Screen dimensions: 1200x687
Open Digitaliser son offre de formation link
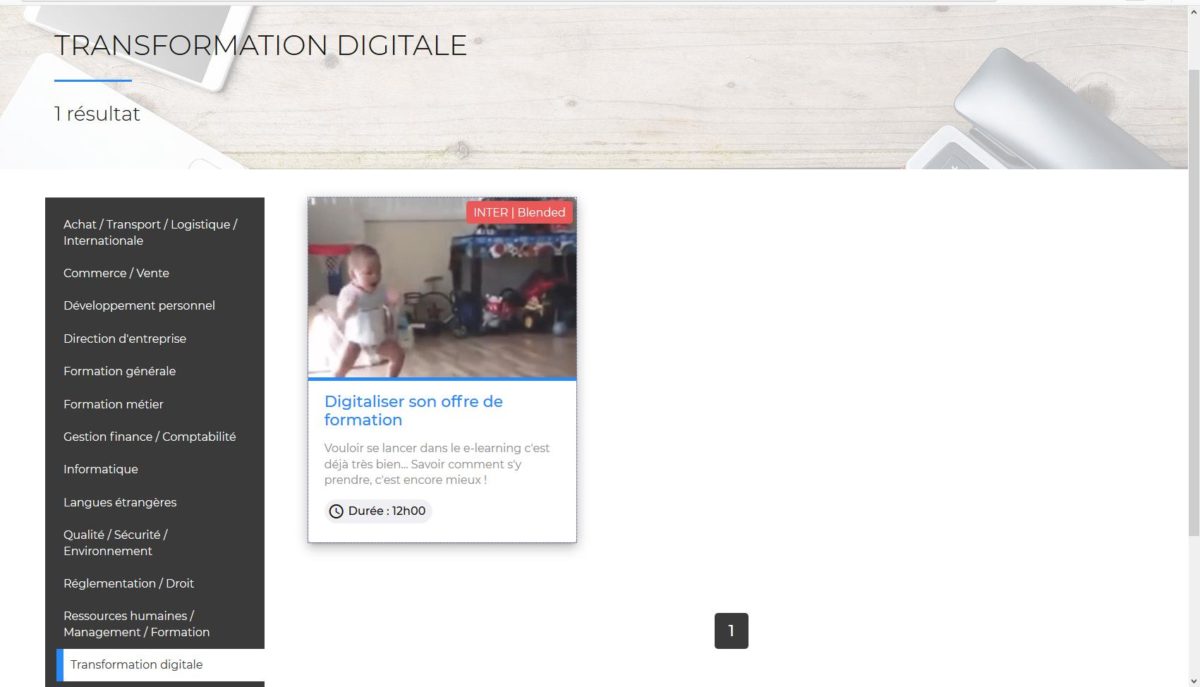click(x=413, y=411)
